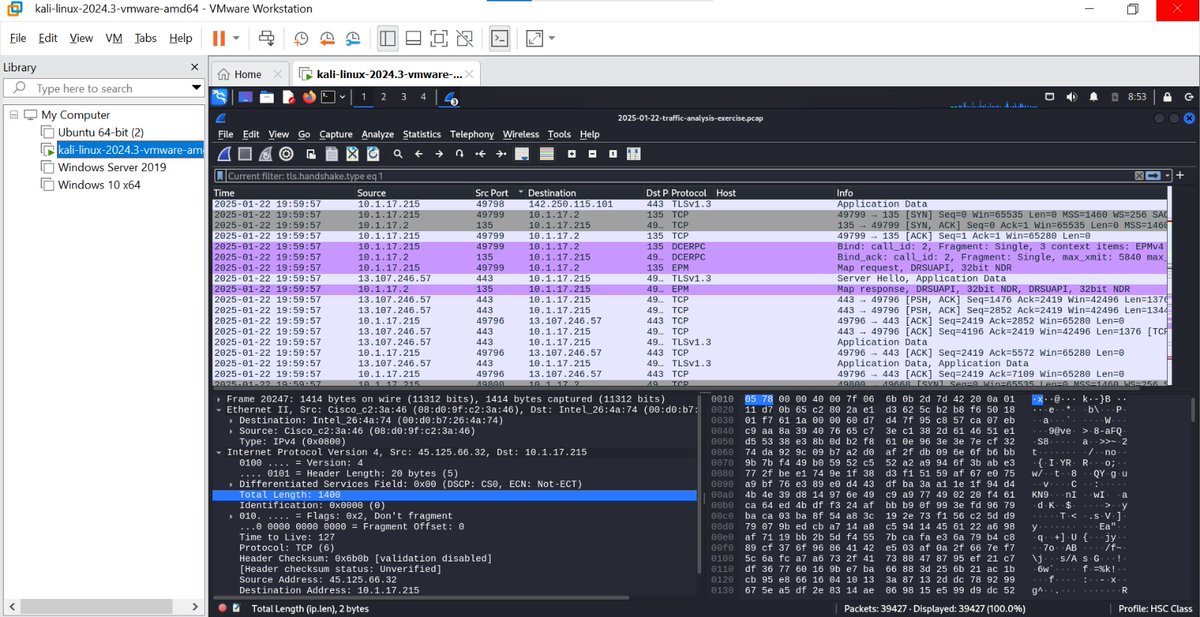Toggle auto-scroll during live capture

[x=521, y=154]
